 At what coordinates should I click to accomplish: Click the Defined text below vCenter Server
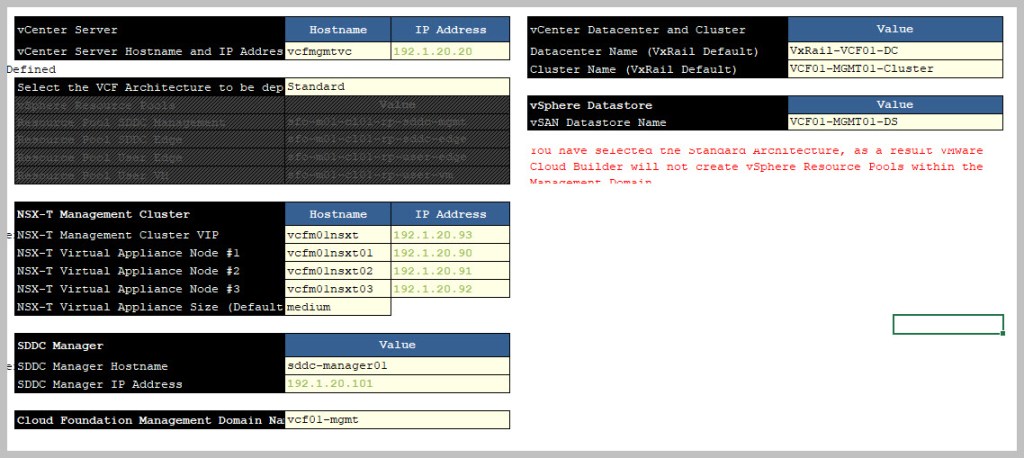pos(31,69)
